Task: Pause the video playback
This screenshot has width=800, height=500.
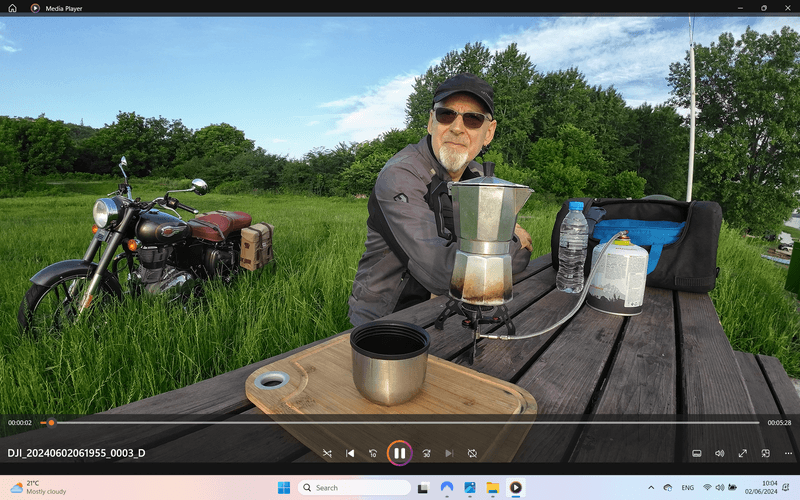Action: point(399,453)
